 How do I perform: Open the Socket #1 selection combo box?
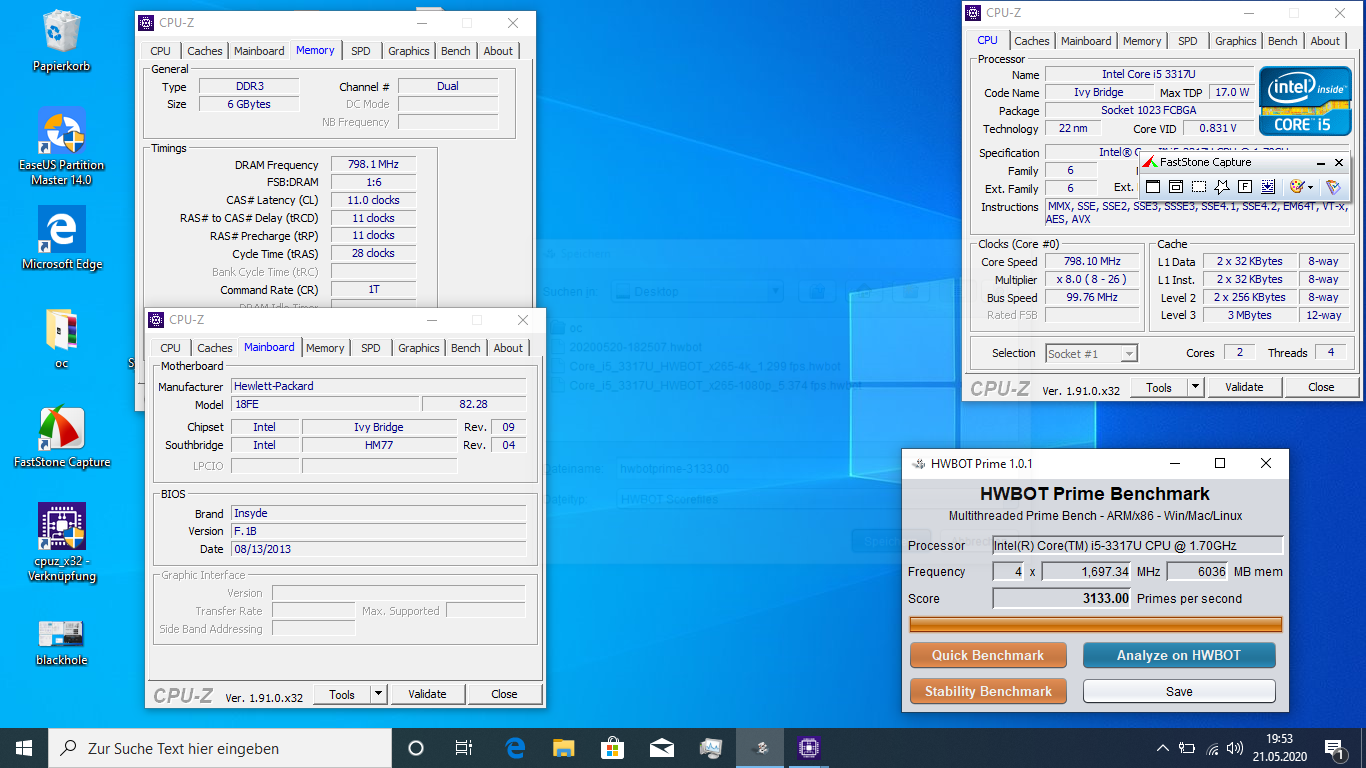1091,353
